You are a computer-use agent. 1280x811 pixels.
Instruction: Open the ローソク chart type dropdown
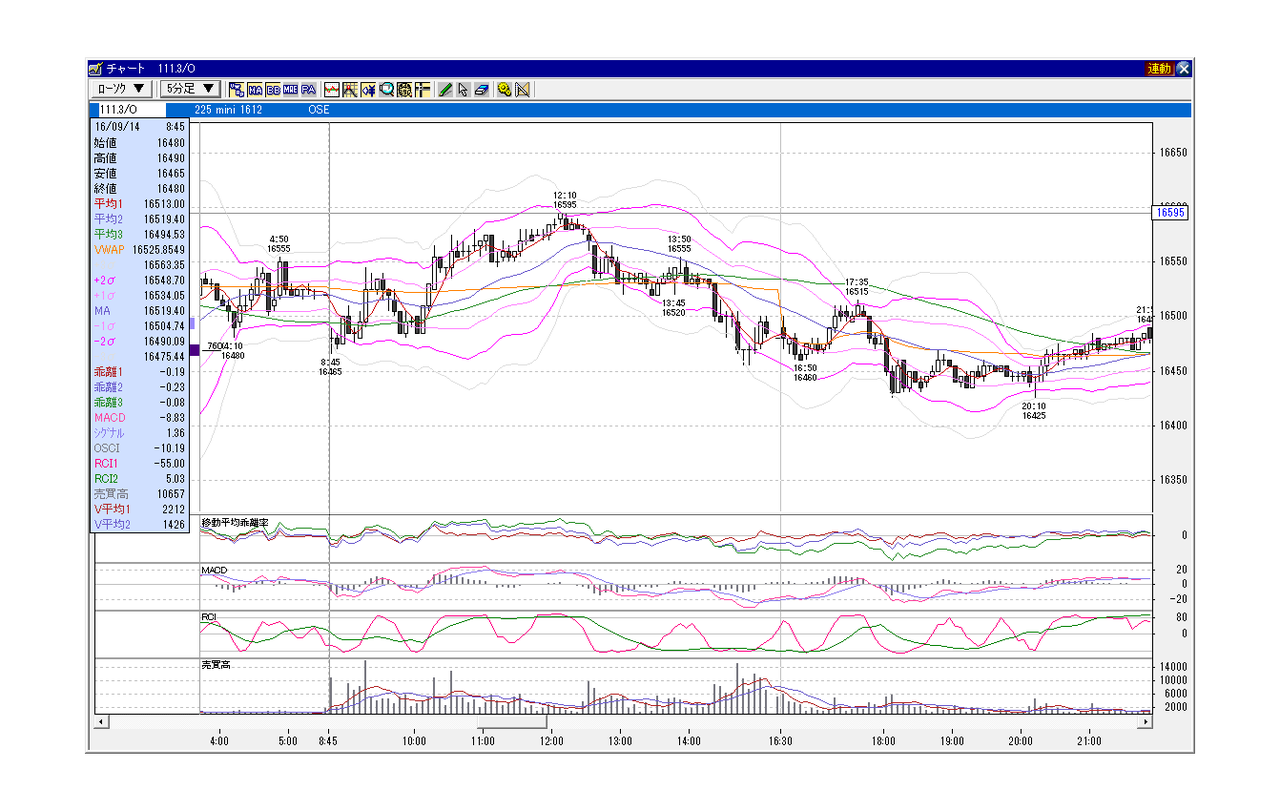(x=122, y=89)
